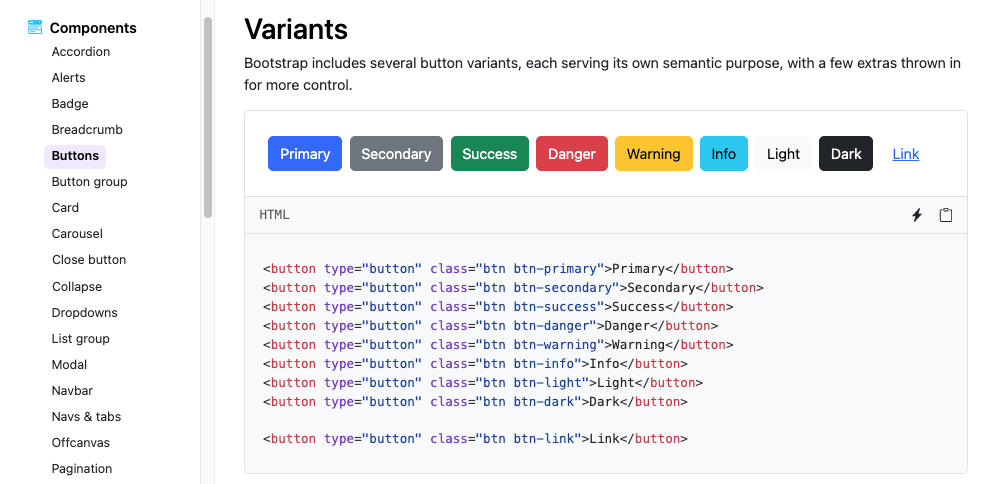The image size is (988, 484).
Task: Open the Components section heading
Action: click(x=93, y=28)
